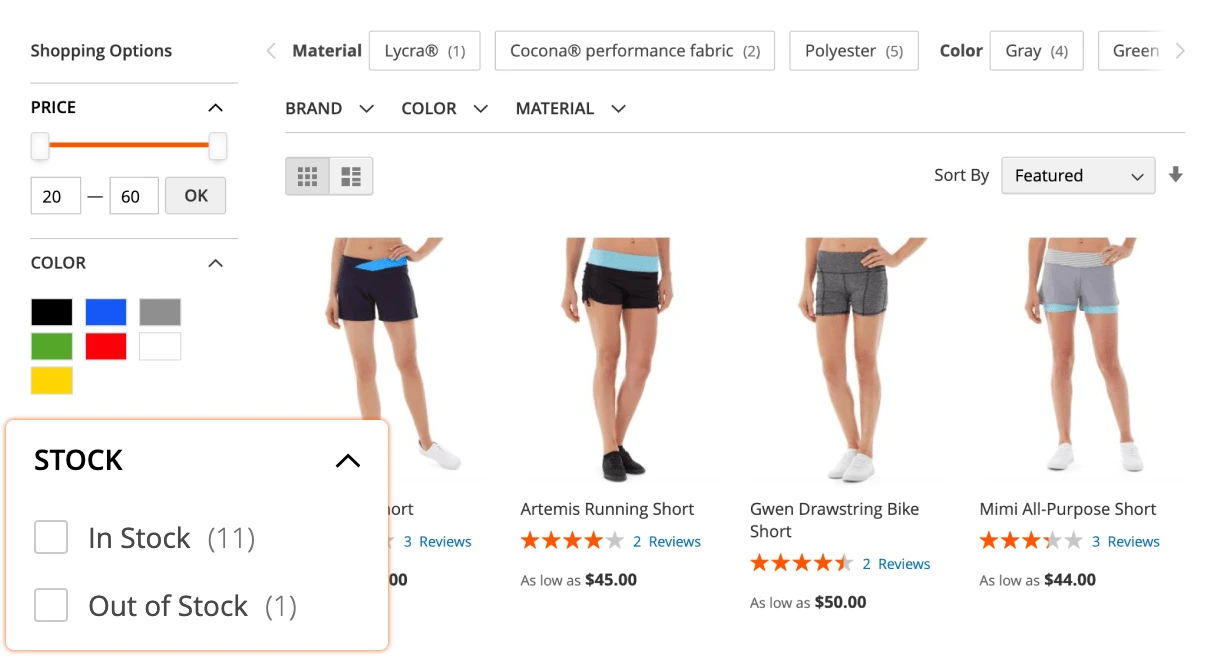Image resolution: width=1216 pixels, height=656 pixels.
Task: Open the BRAND filter dropdown
Action: tap(330, 108)
